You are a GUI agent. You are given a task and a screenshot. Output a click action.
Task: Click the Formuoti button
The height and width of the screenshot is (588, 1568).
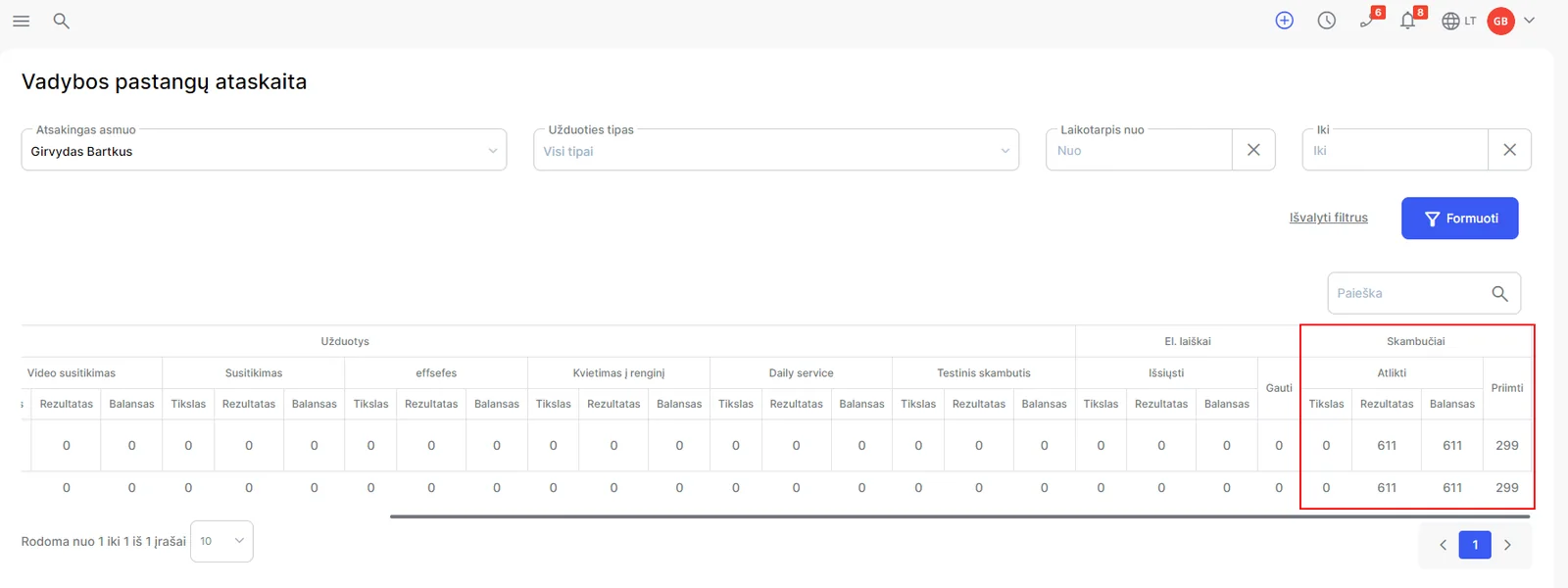[x=1459, y=219]
